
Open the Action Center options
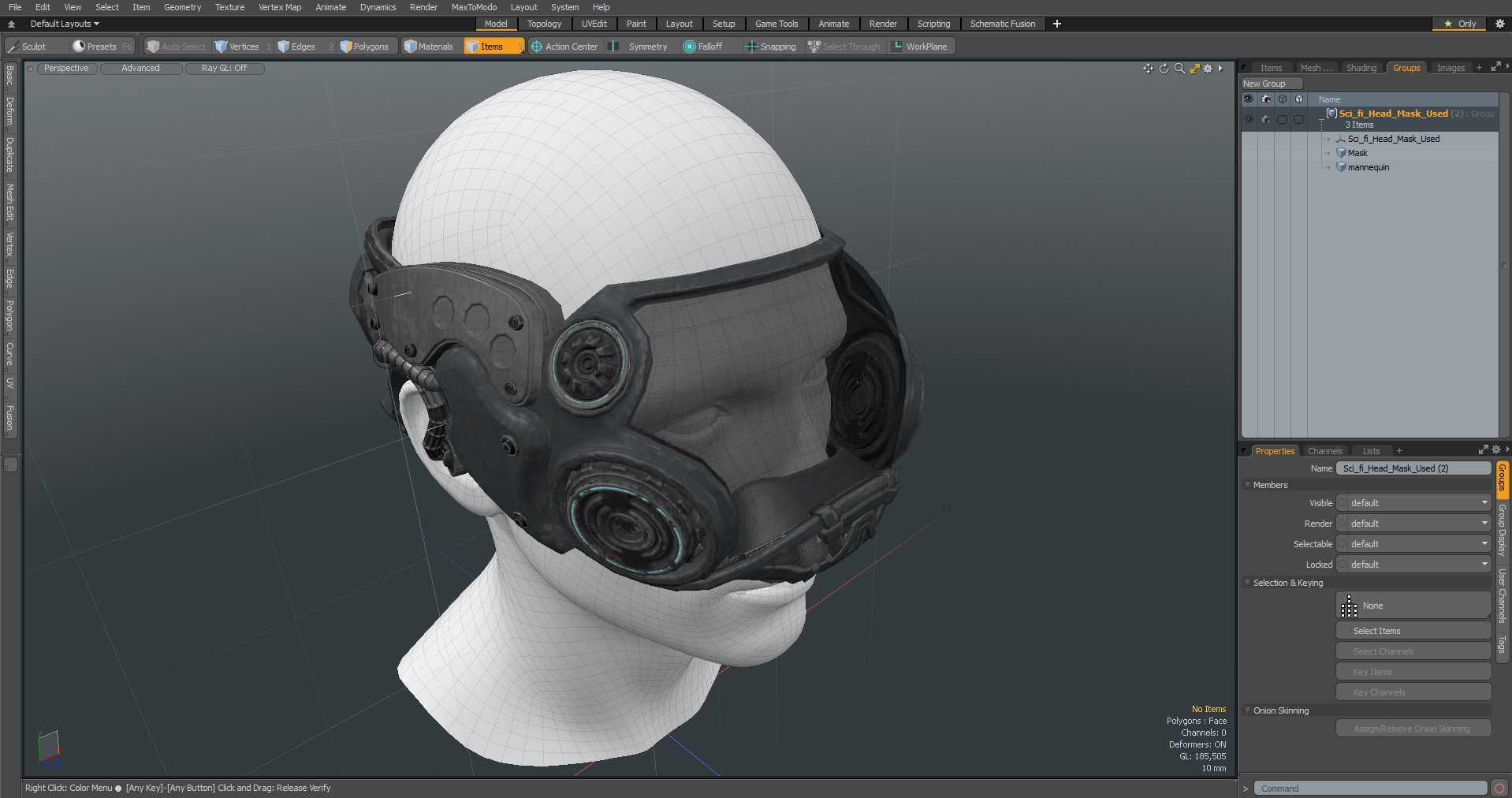coord(564,47)
